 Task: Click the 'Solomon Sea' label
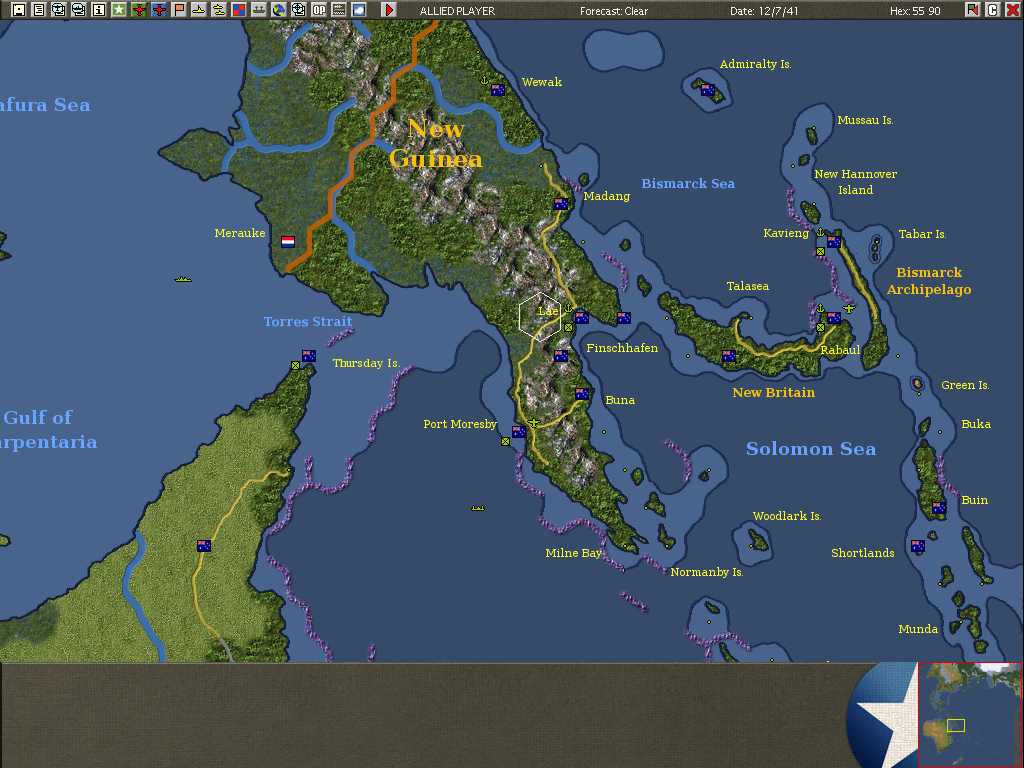coord(810,449)
